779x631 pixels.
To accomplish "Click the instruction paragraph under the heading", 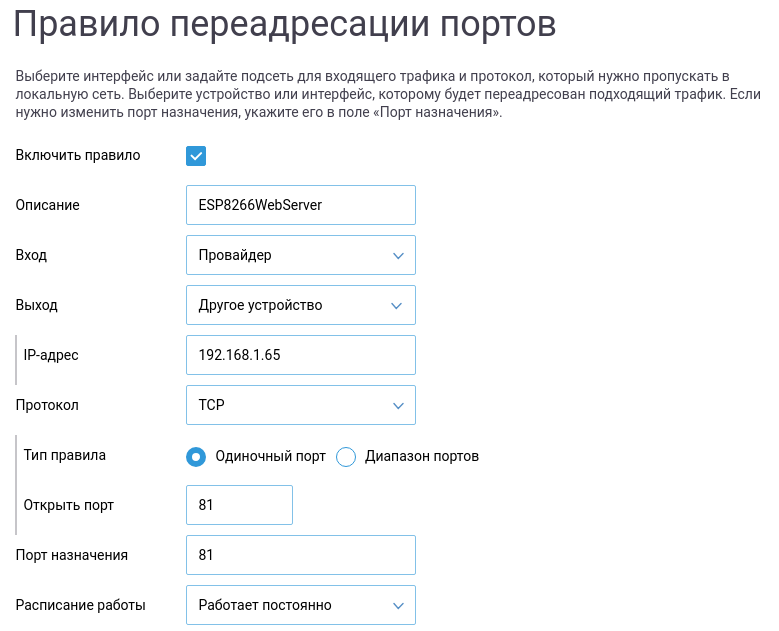I will [x=380, y=94].
